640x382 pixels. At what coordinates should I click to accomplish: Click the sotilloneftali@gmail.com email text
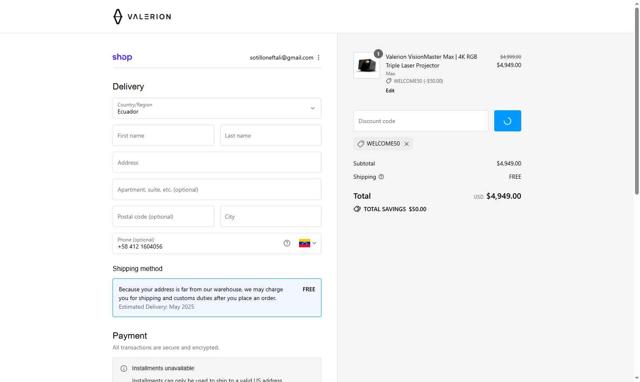coord(281,58)
